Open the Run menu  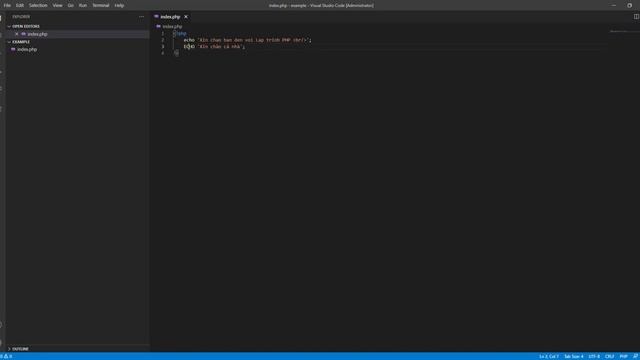click(83, 5)
